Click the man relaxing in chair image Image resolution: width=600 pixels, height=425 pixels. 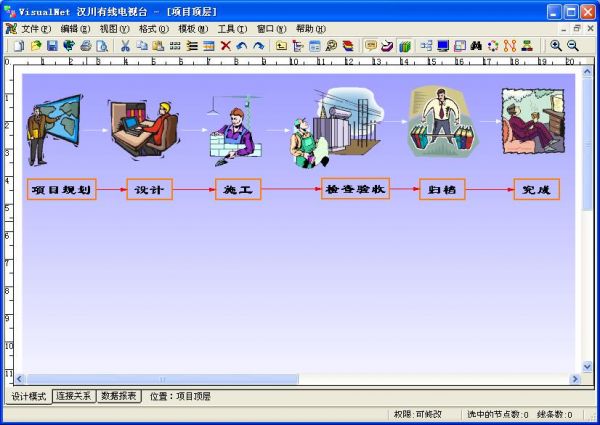pos(533,121)
